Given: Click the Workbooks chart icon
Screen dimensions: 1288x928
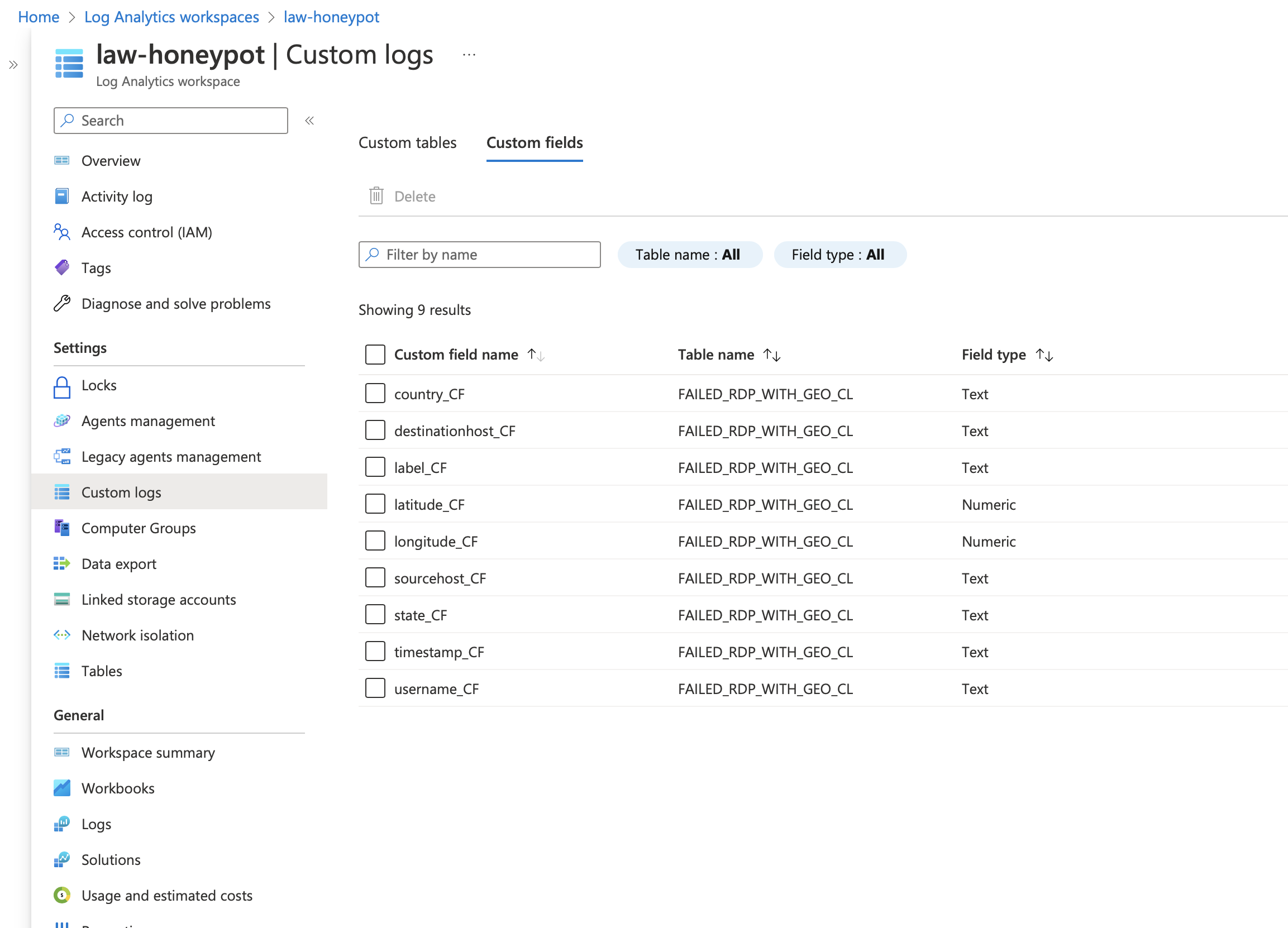Looking at the screenshot, I should click(62, 788).
